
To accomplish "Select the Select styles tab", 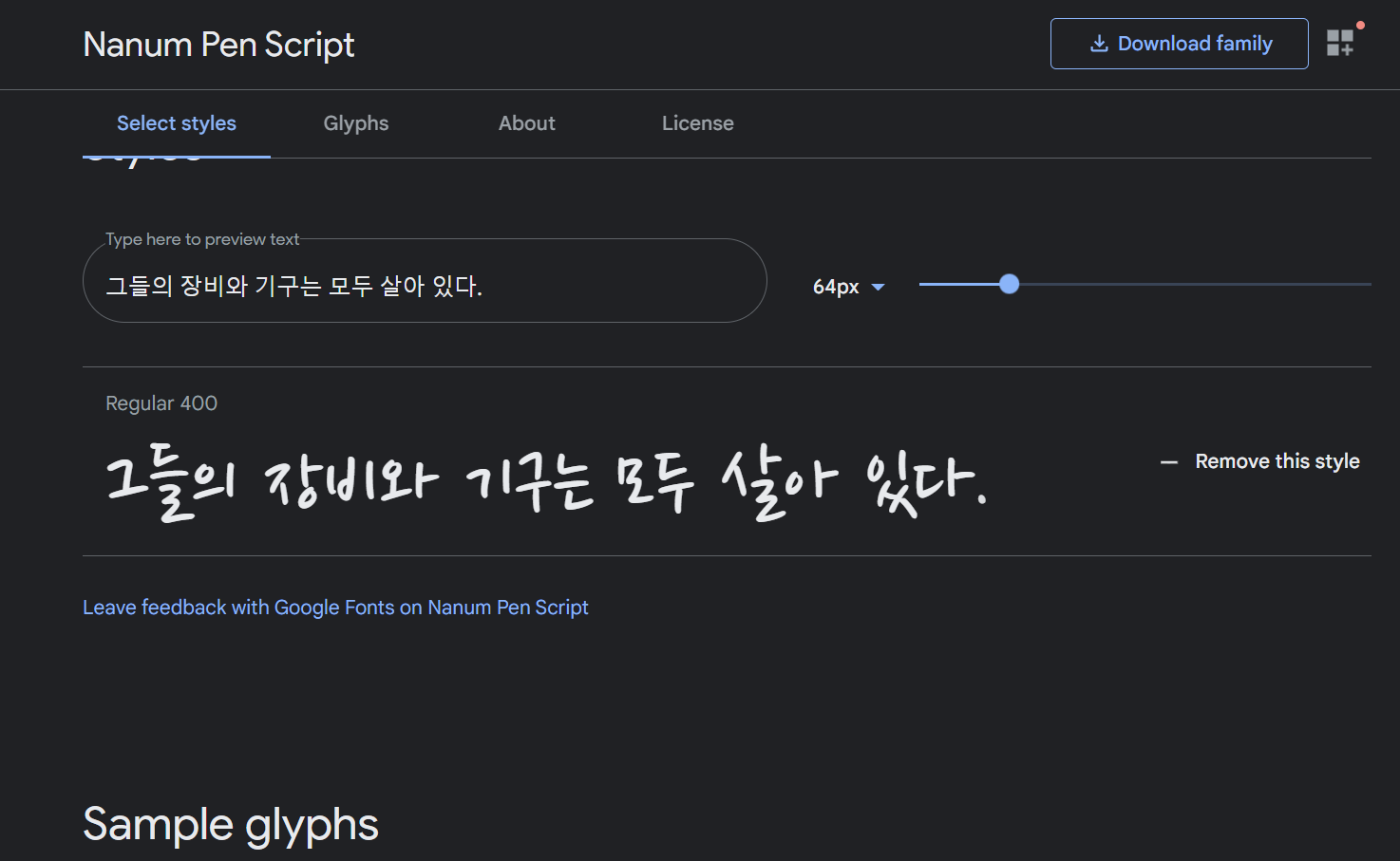I will coord(177,123).
